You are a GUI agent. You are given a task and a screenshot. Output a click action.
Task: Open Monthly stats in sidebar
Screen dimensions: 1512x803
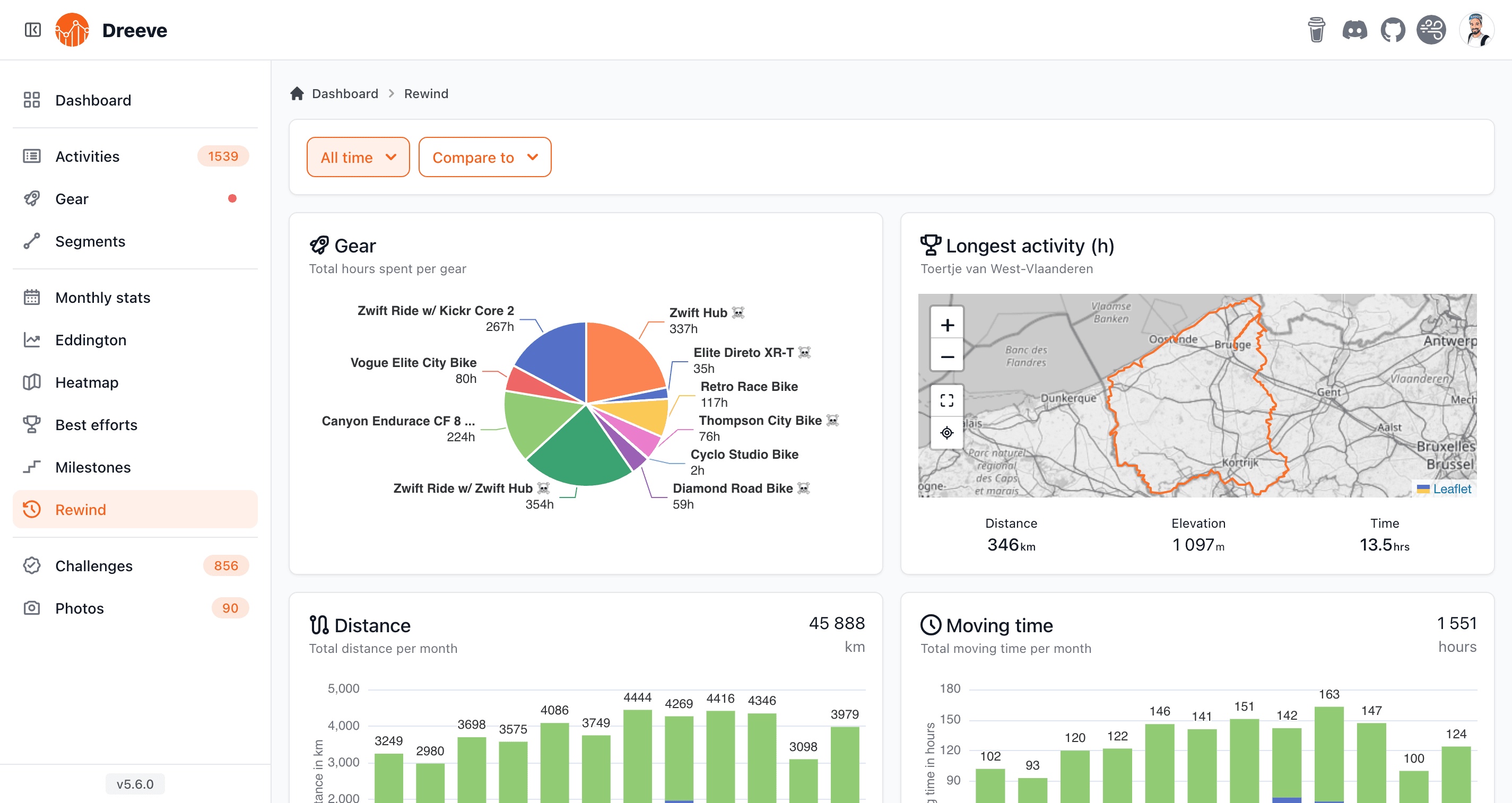pyautogui.click(x=135, y=298)
